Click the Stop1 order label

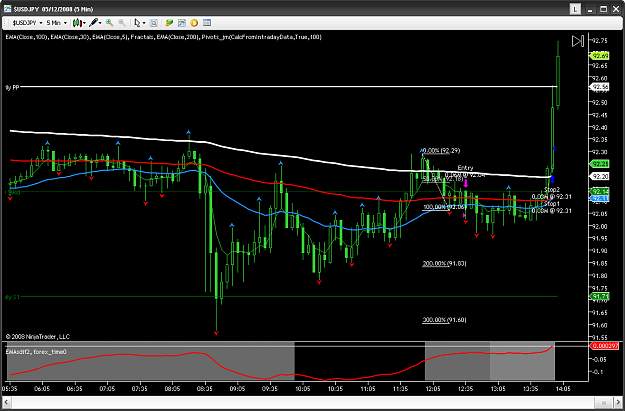tap(552, 204)
